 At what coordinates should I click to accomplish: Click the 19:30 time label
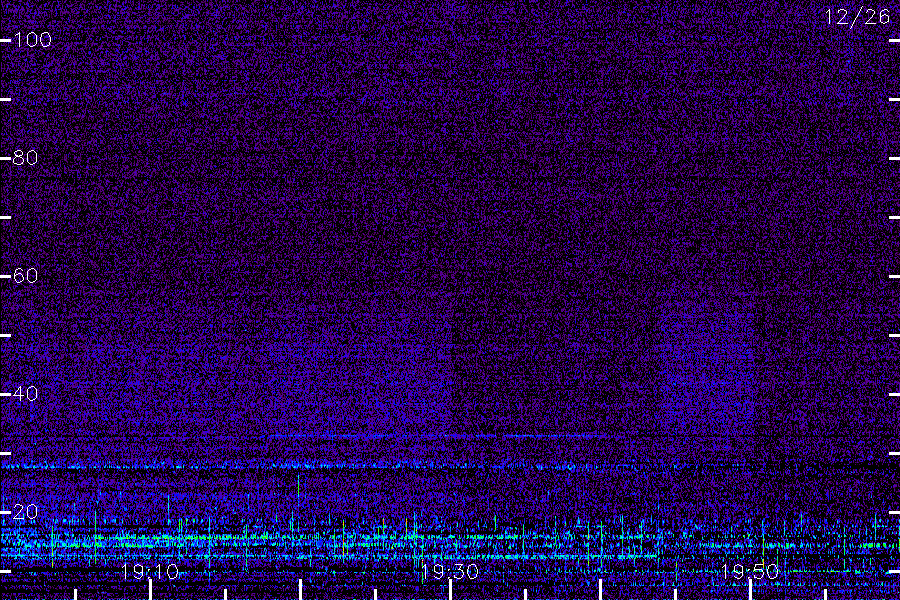449,572
